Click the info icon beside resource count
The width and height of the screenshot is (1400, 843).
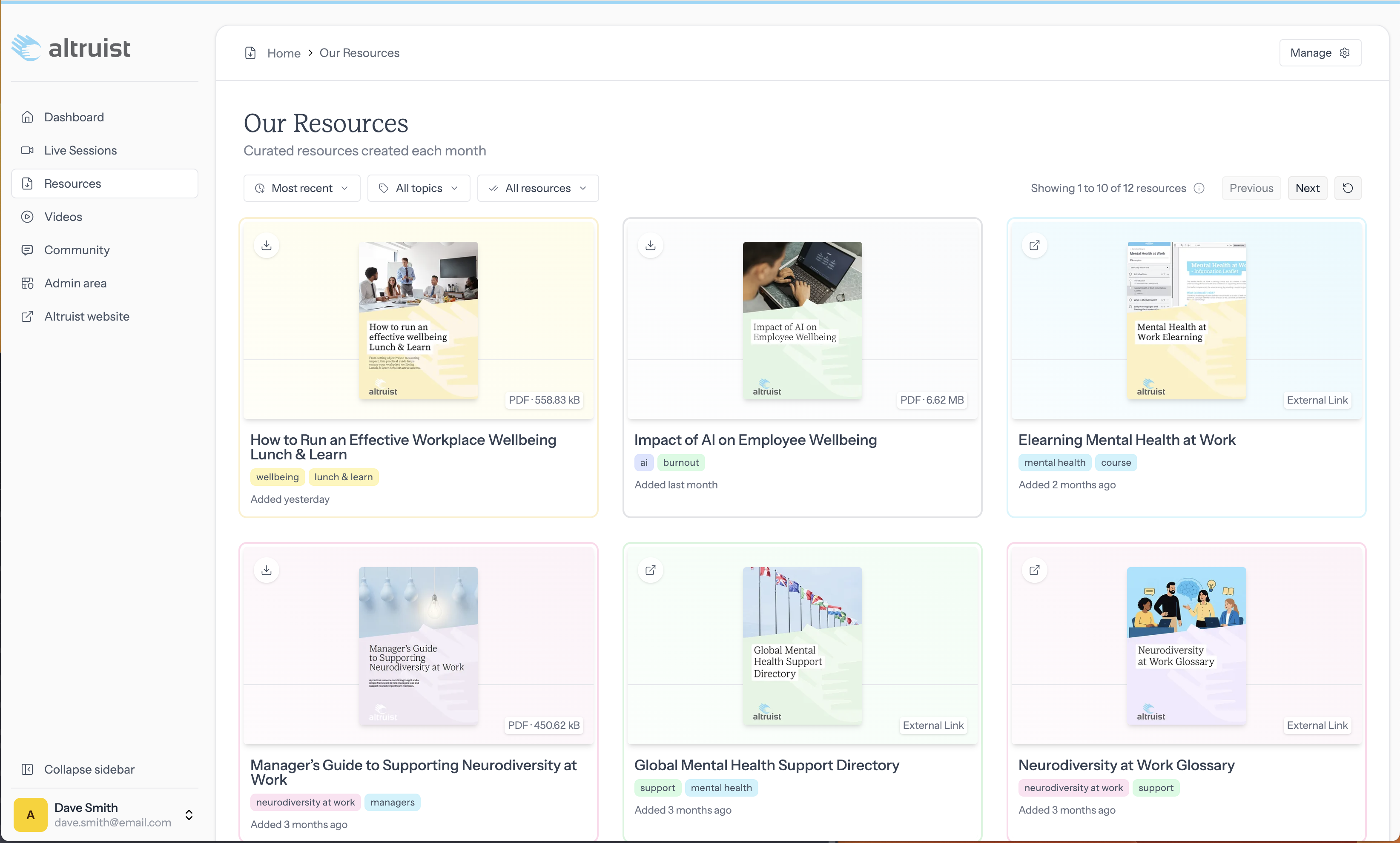[1199, 188]
